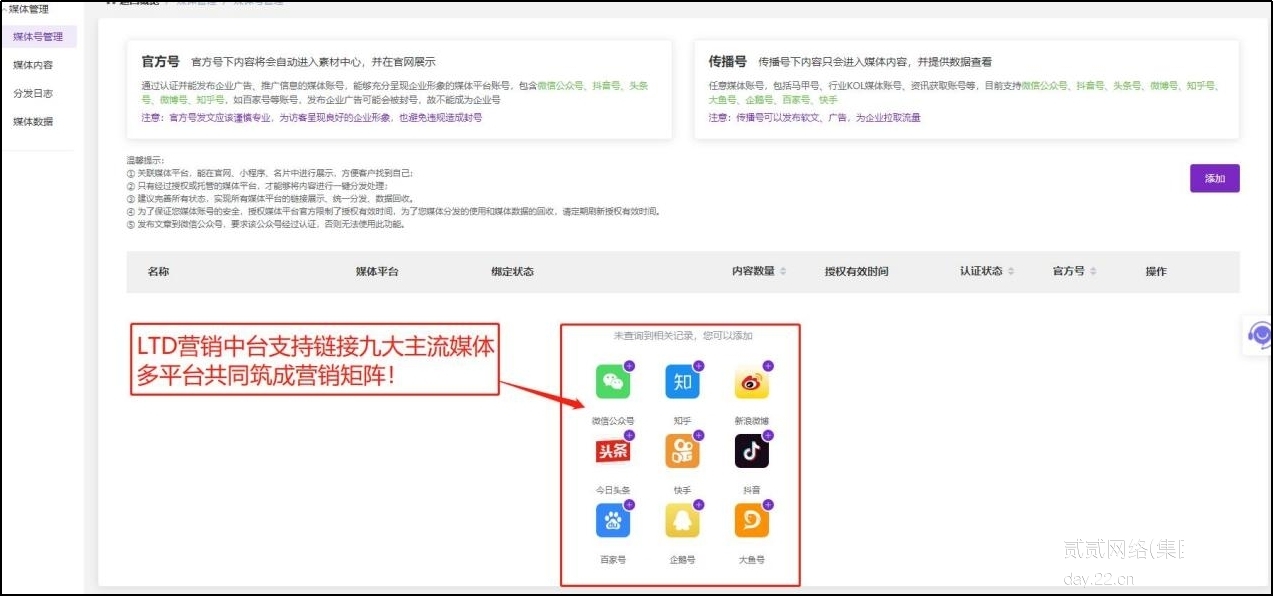Click the 官方号 info card

tap(398, 89)
